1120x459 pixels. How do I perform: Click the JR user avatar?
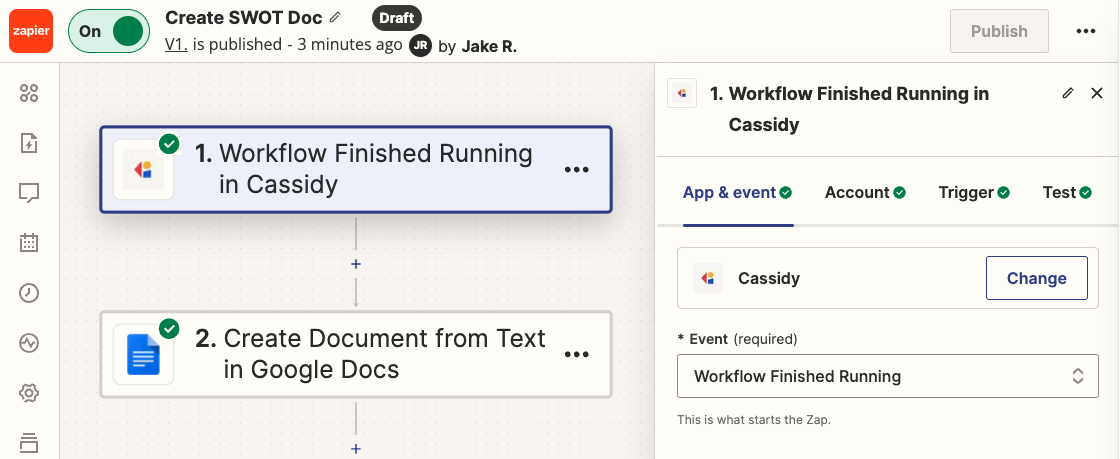420,46
